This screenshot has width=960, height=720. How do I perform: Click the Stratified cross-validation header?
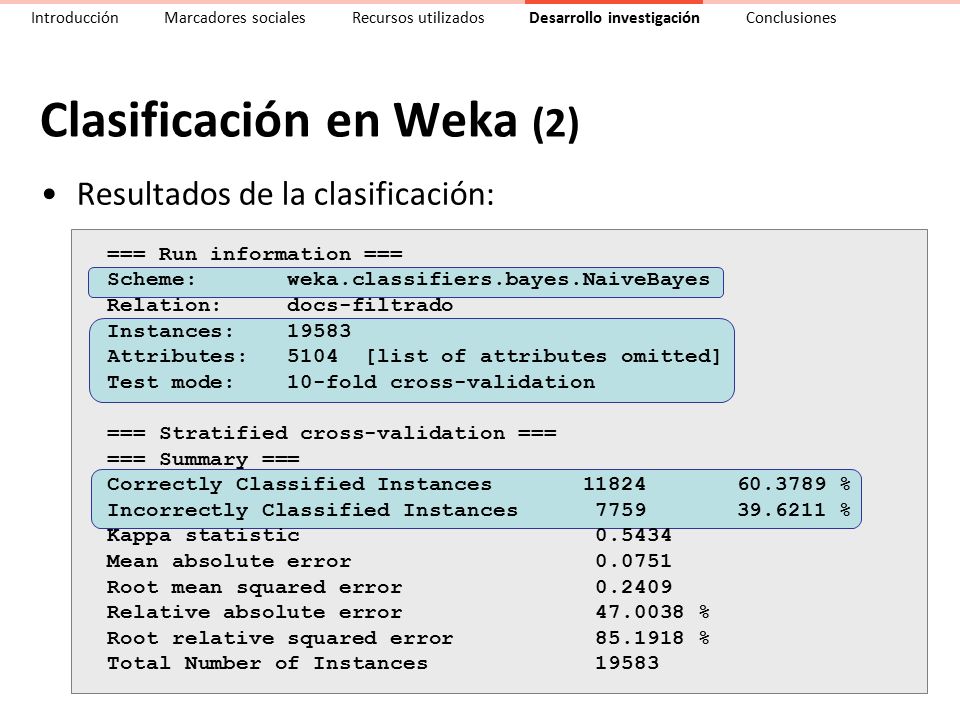click(331, 433)
